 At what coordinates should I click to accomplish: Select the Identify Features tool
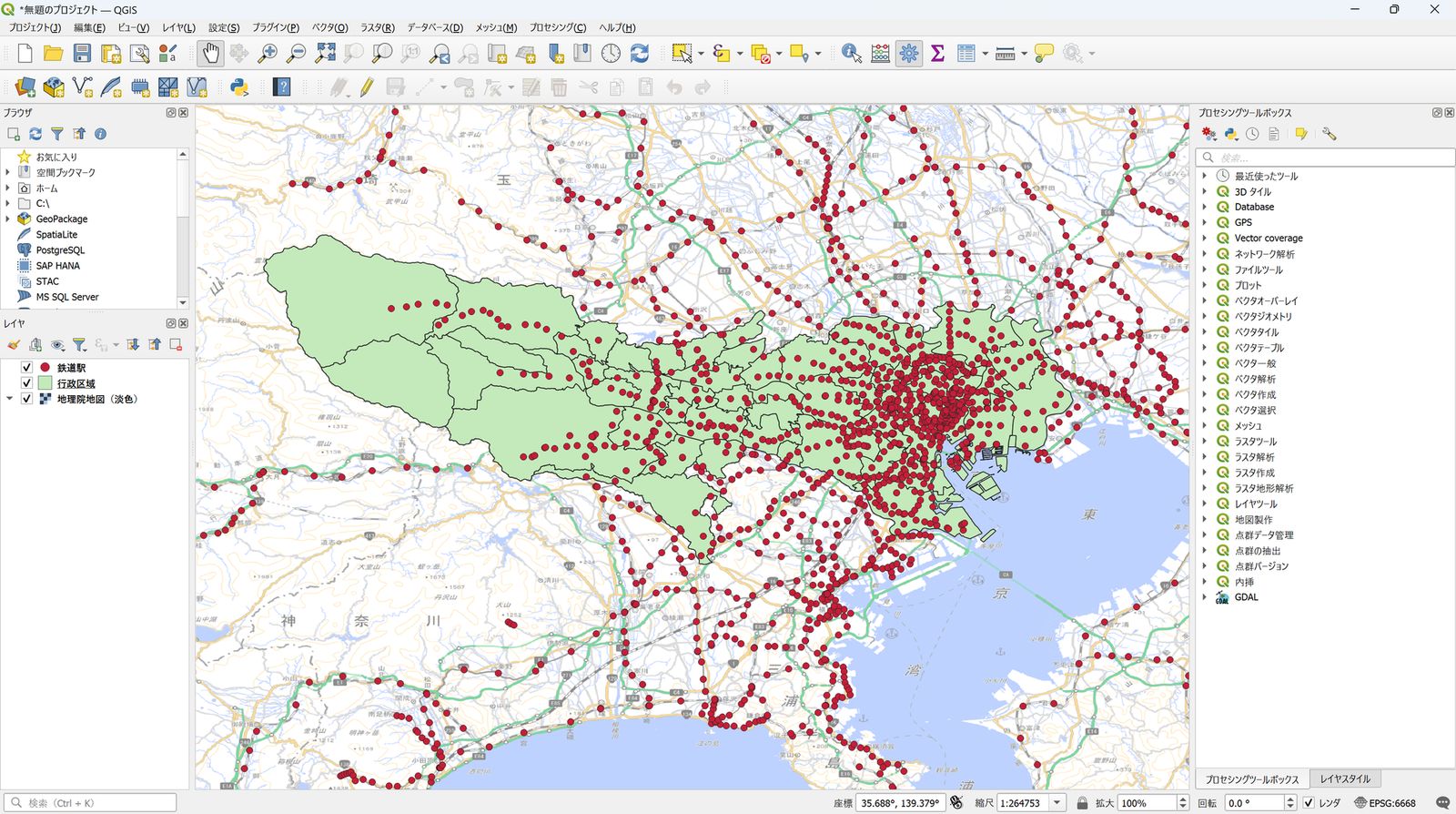851,54
